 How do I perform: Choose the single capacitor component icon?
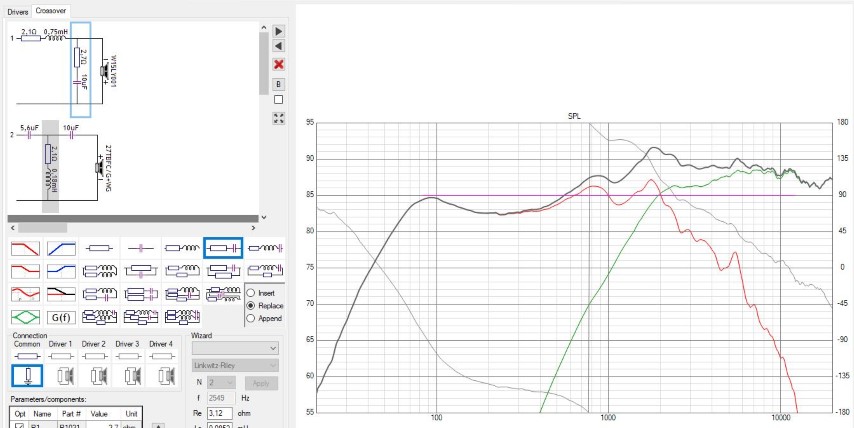coord(141,248)
